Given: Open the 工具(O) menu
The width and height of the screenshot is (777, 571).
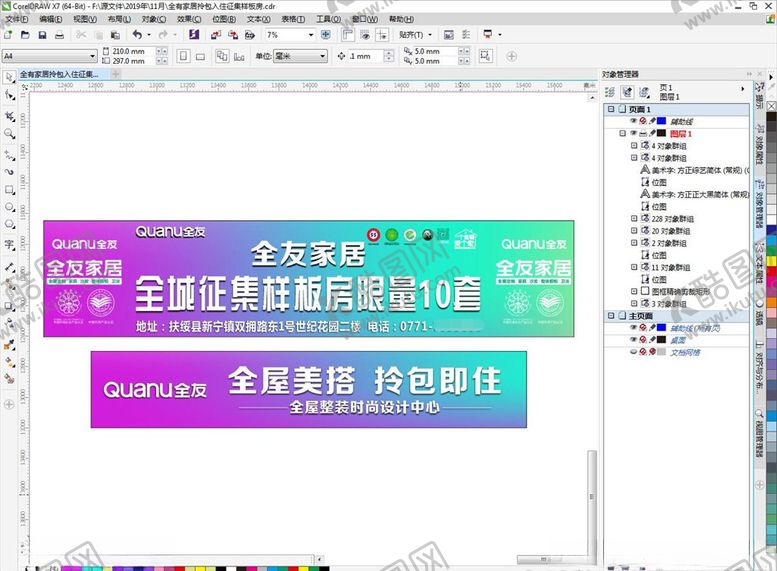Looking at the screenshot, I should pyautogui.click(x=329, y=19).
